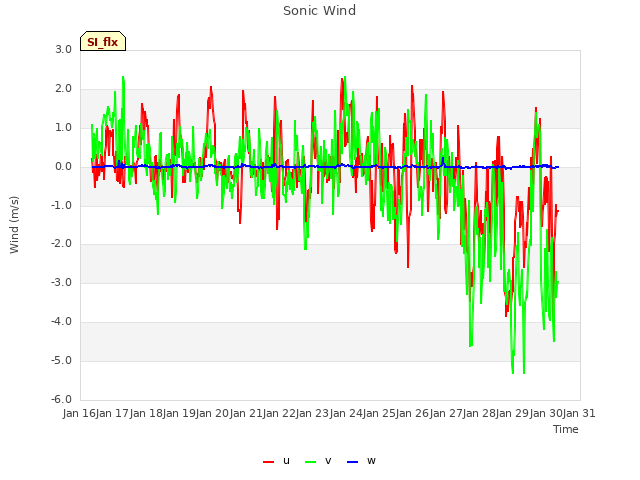Click the Jan 25 tick label
This screenshot has height=480, width=640.
pos(379,413)
